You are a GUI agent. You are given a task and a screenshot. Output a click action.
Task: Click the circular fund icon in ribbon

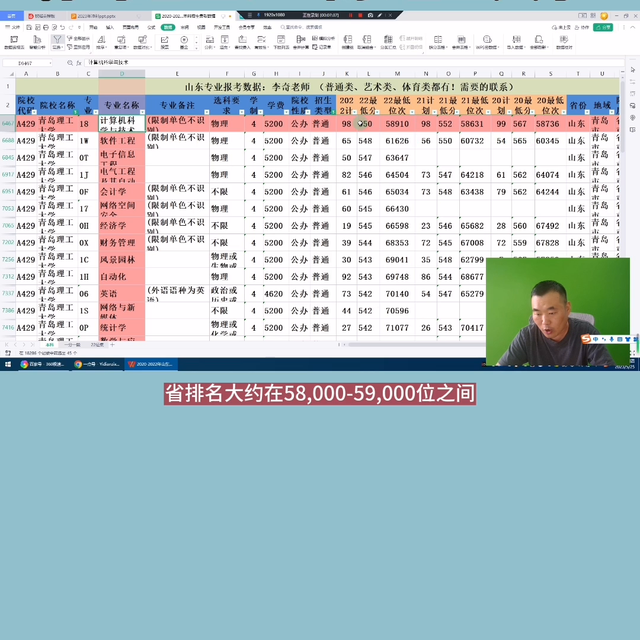[184, 40]
